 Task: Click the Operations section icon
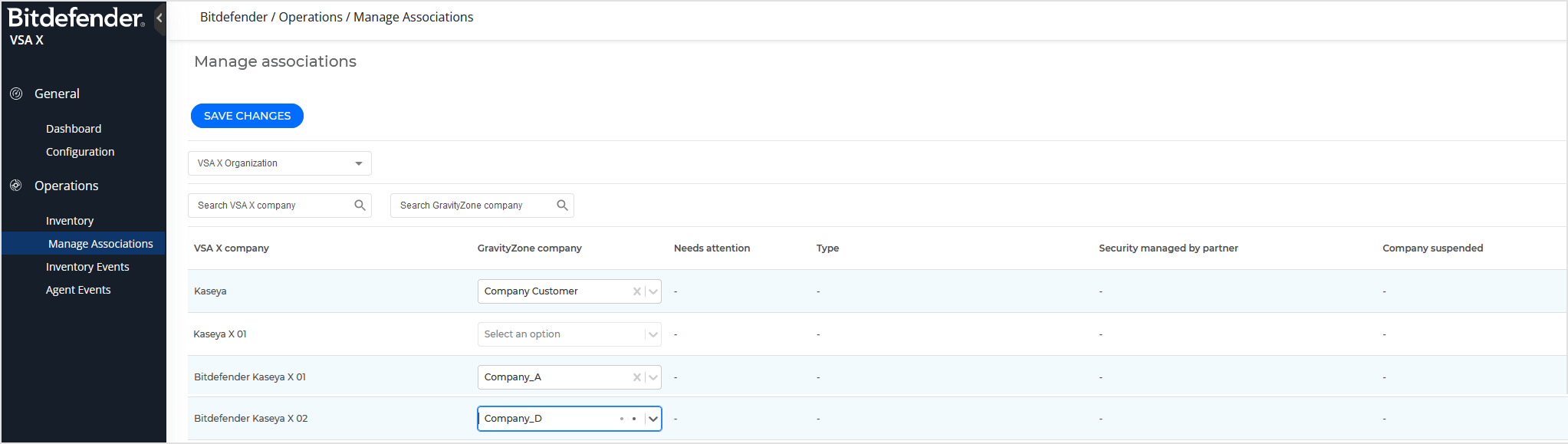(16, 186)
